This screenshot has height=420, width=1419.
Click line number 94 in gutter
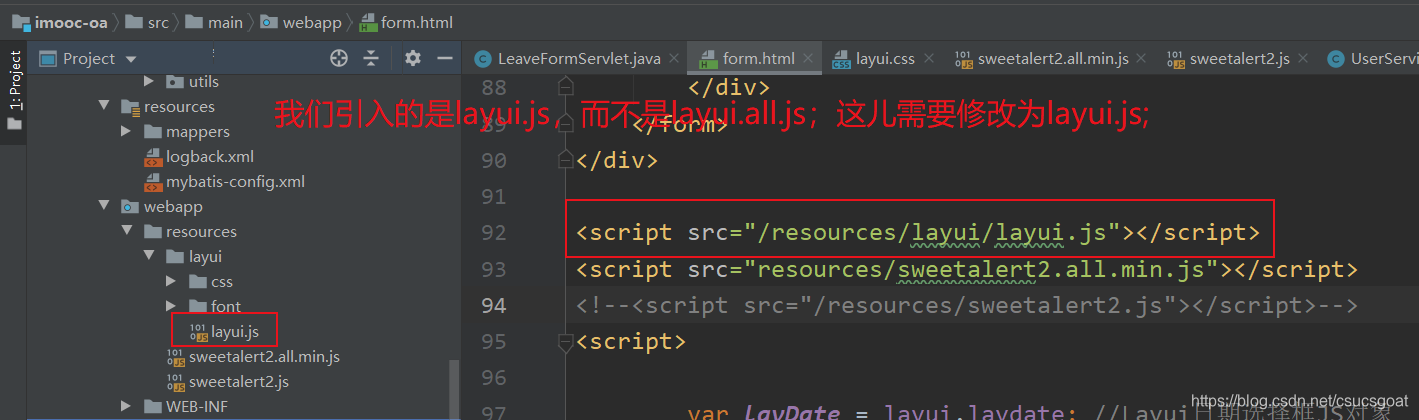click(x=494, y=306)
